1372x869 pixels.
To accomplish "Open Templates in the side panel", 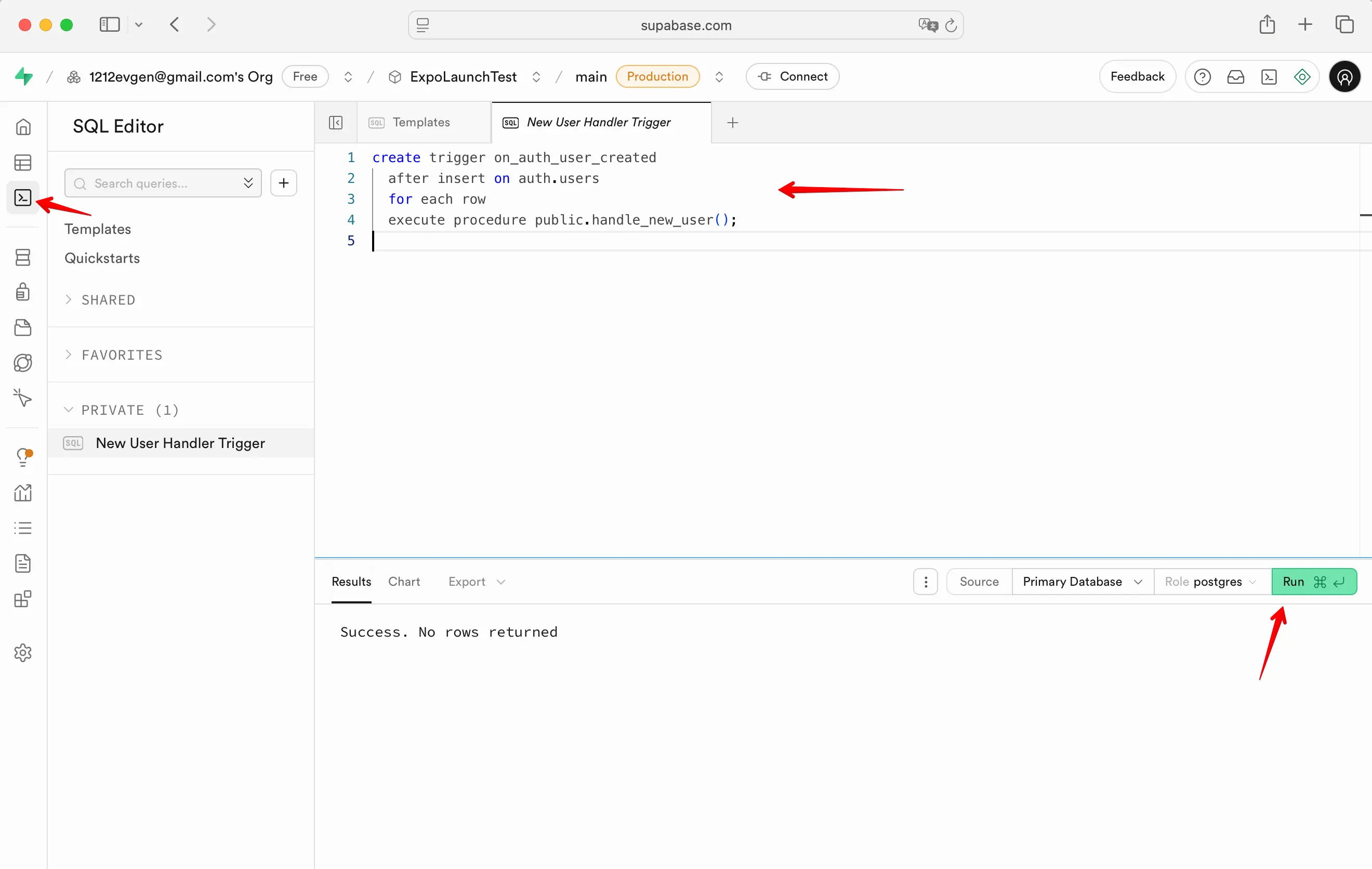I will (97, 229).
